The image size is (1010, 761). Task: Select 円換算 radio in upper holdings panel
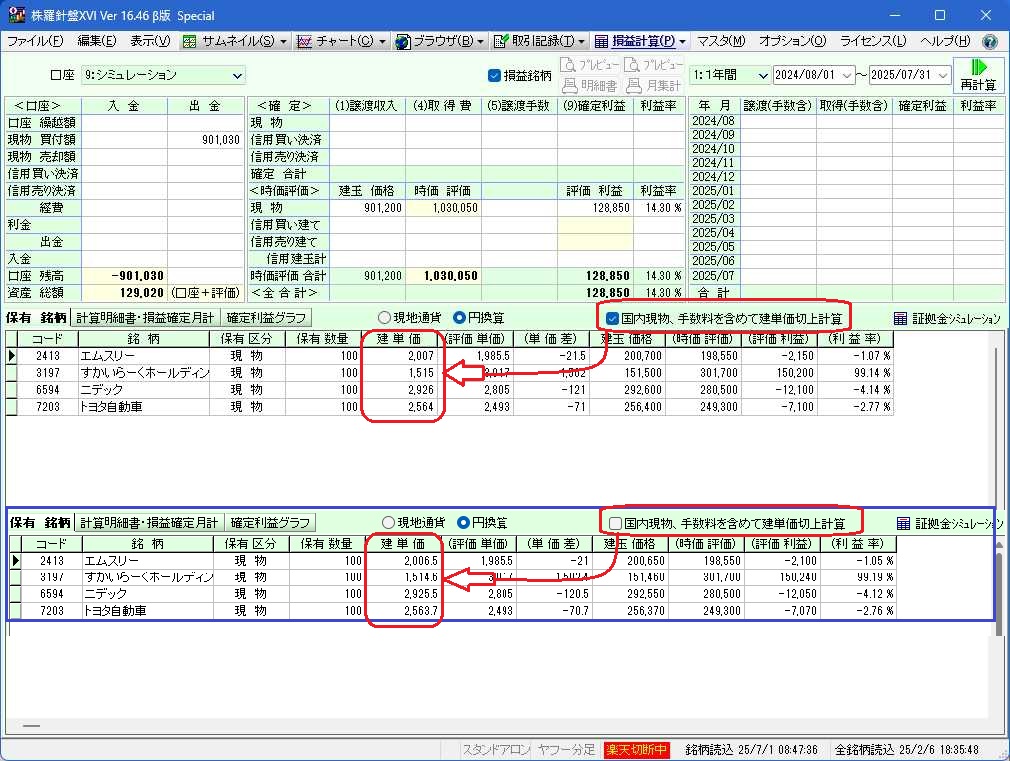pyautogui.click(x=459, y=318)
